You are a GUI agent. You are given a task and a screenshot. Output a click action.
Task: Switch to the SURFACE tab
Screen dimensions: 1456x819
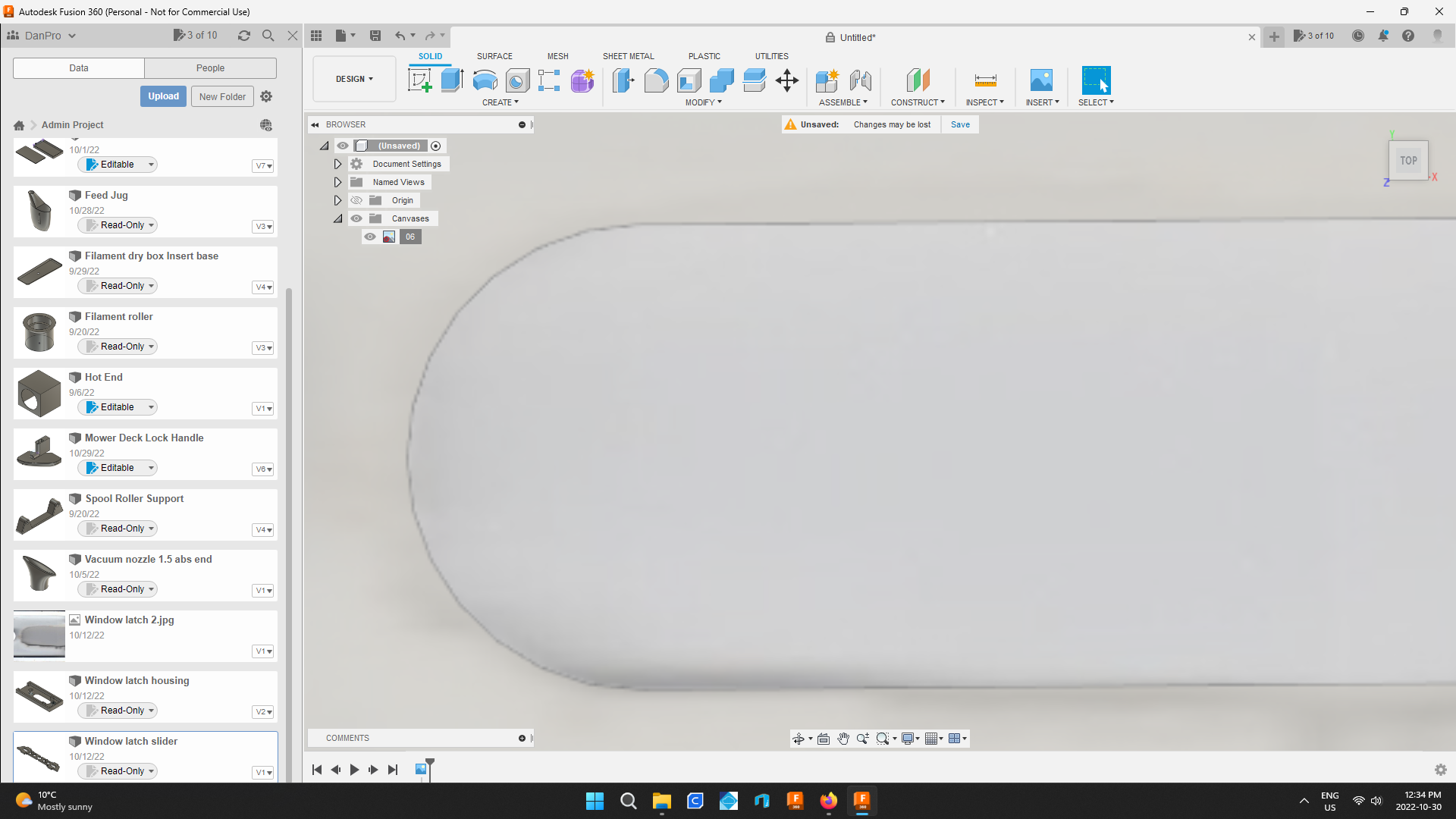point(494,55)
